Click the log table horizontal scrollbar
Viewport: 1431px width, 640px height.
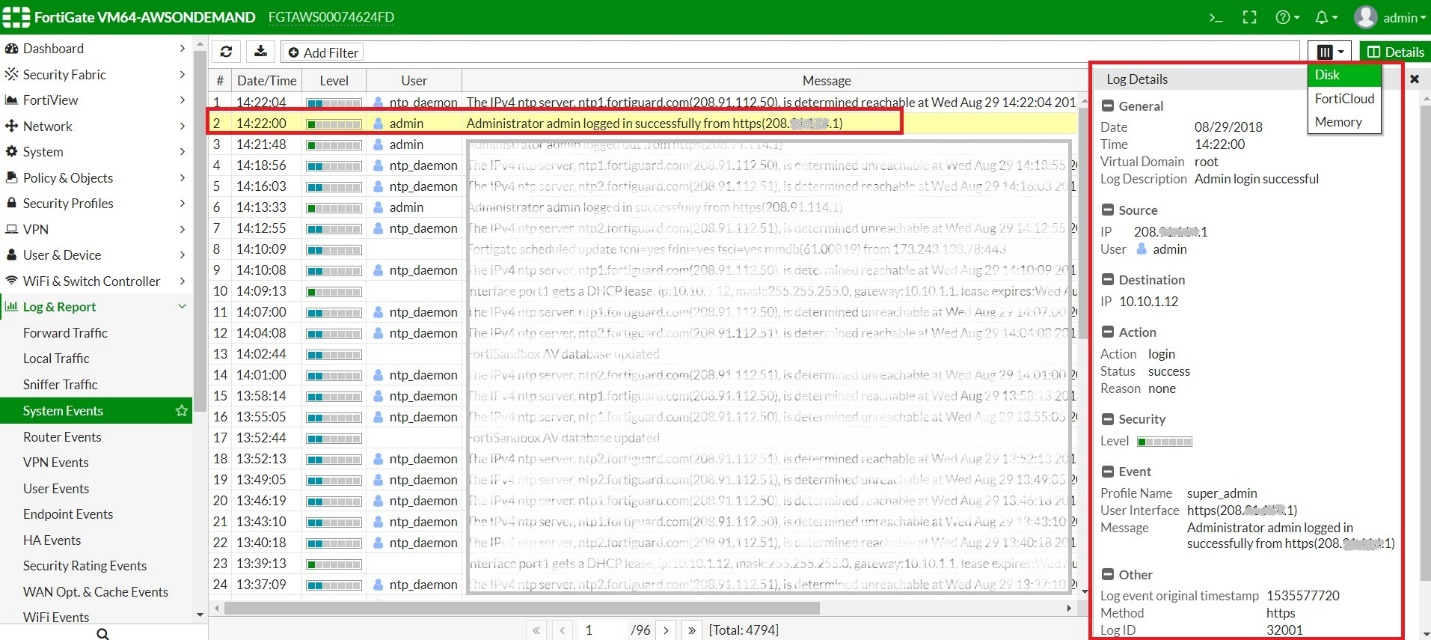[x=520, y=607]
